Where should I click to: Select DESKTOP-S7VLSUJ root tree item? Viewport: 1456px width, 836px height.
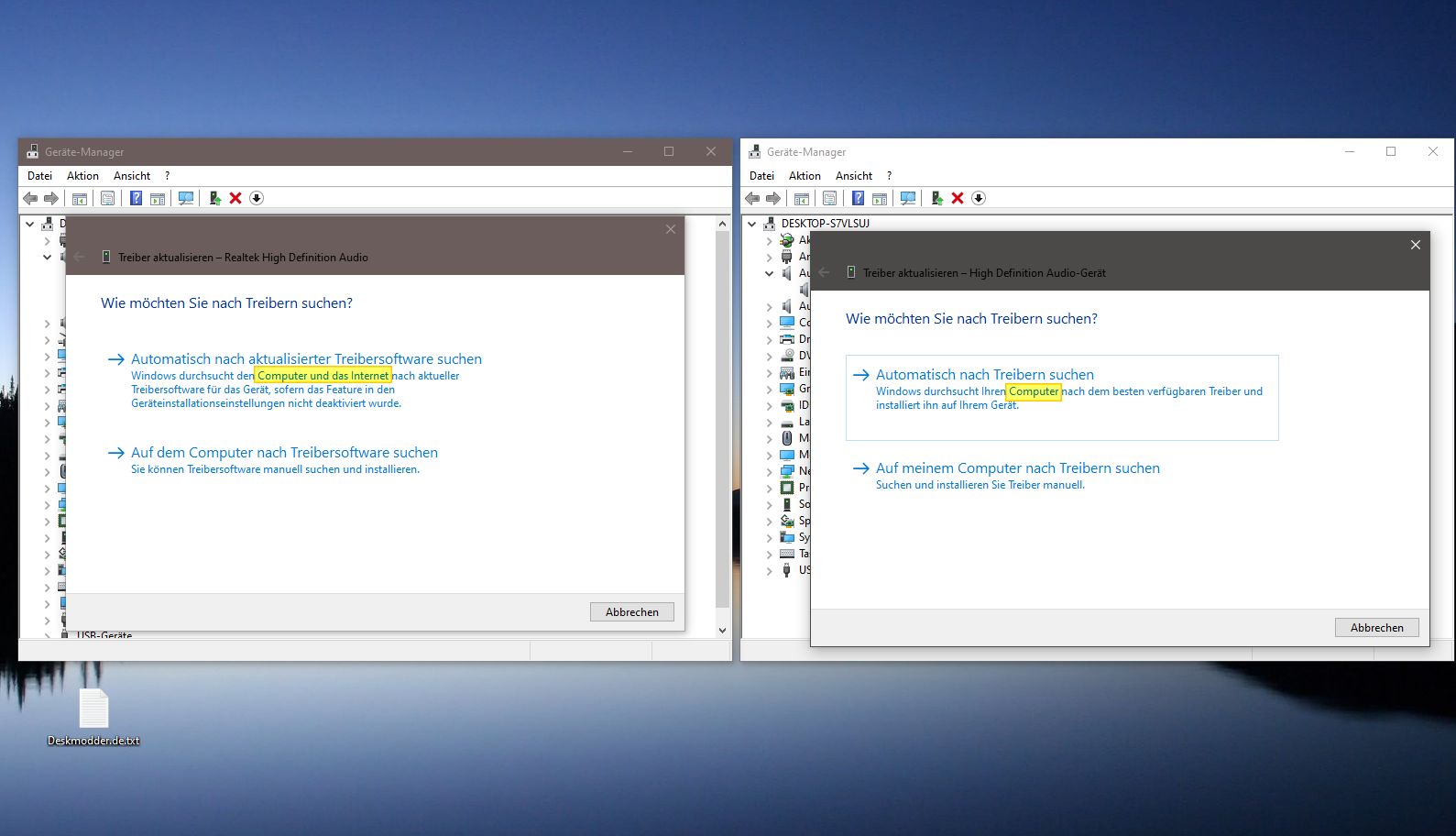825,224
